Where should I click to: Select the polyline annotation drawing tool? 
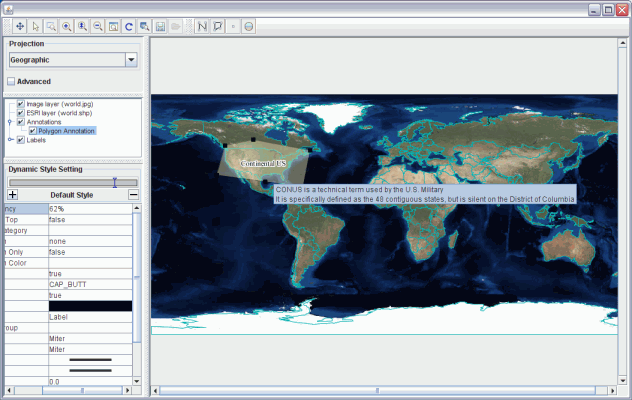201,25
